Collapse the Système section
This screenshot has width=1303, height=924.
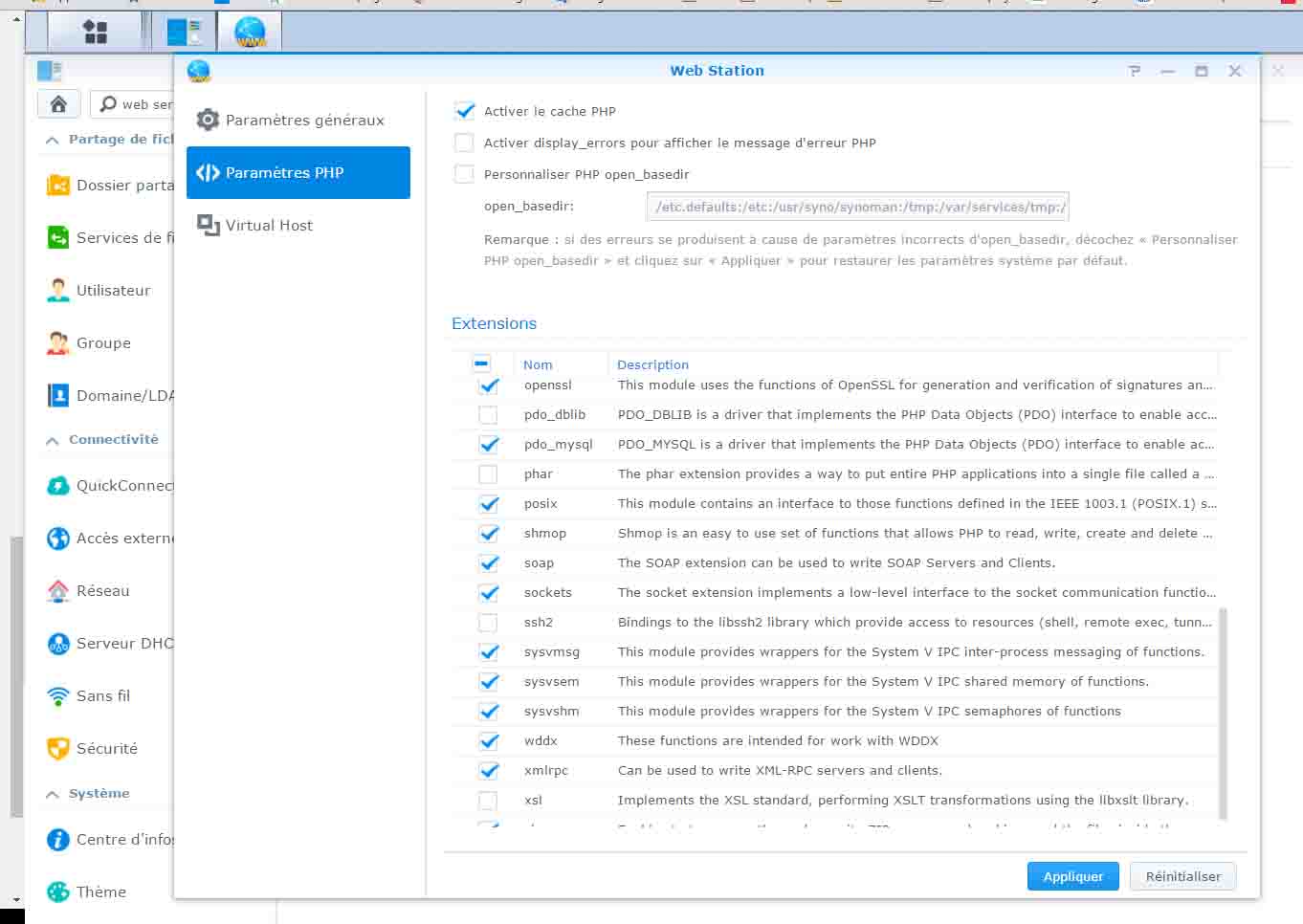point(53,794)
